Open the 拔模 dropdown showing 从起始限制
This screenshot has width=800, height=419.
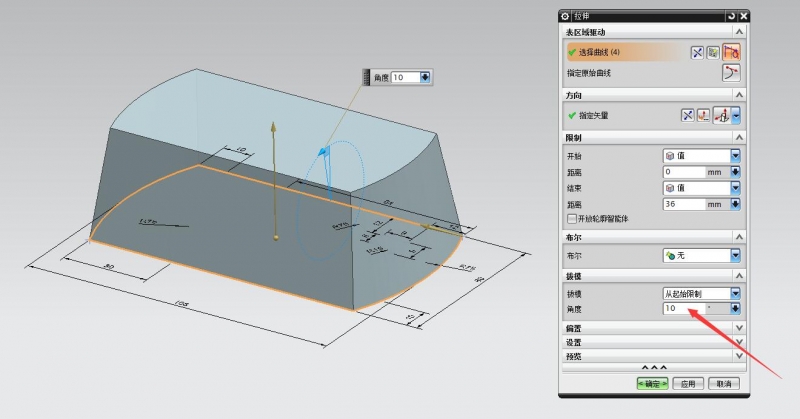pos(735,293)
